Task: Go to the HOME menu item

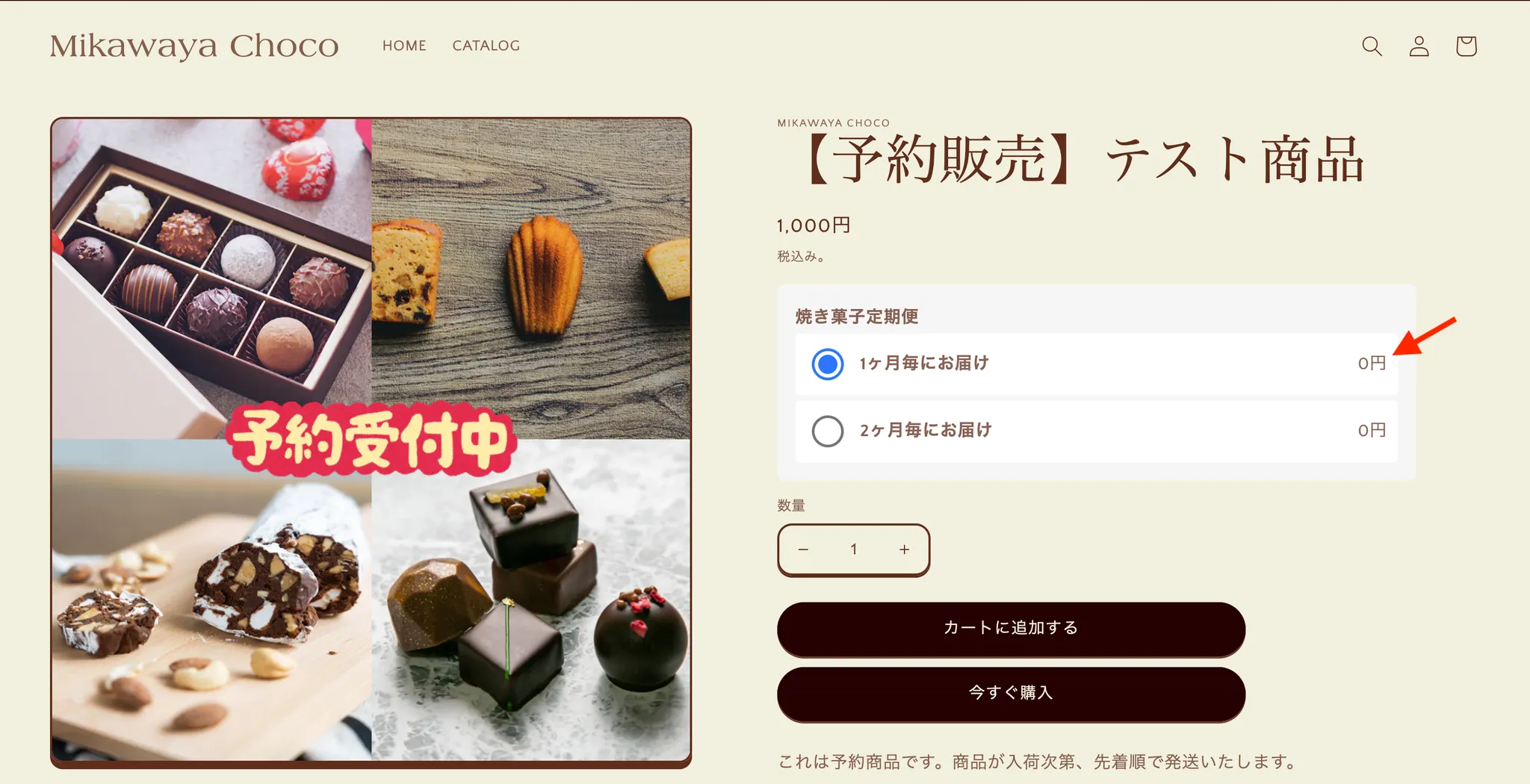Action: (404, 46)
